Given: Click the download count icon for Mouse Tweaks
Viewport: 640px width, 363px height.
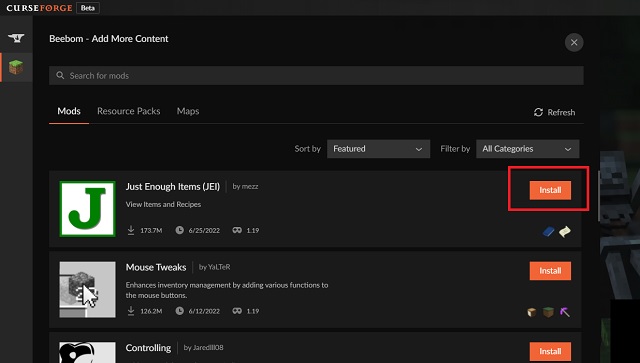Looking at the screenshot, I should (x=131, y=311).
